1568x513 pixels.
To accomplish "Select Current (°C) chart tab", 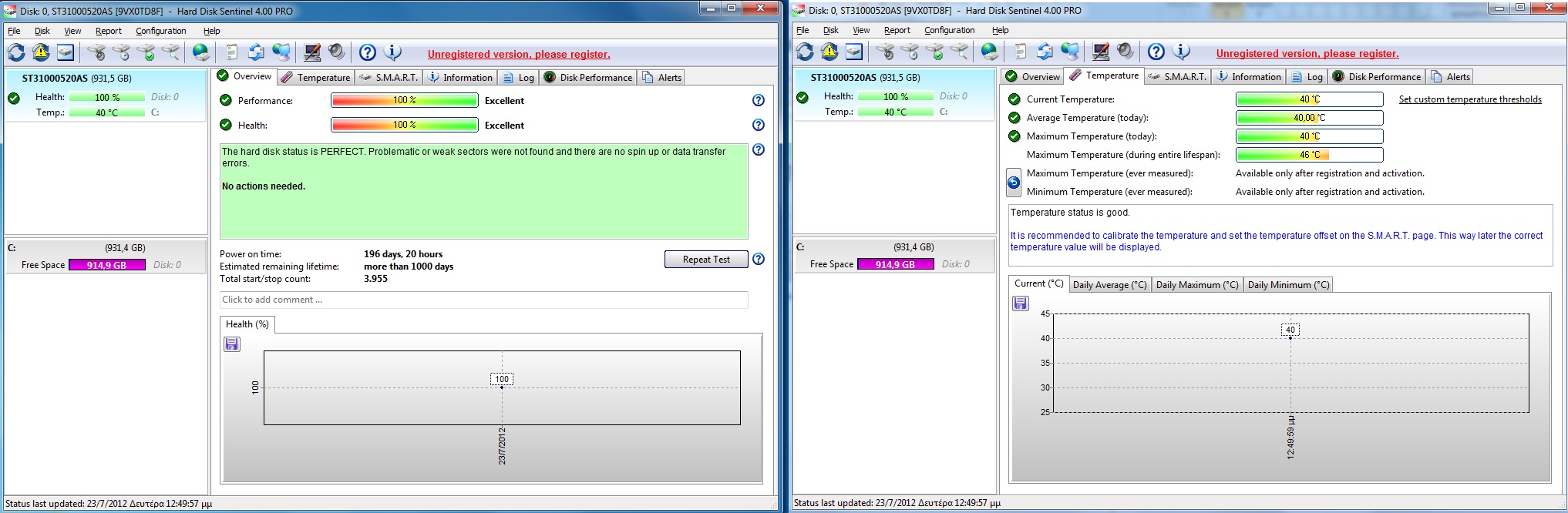I will pos(1038,283).
